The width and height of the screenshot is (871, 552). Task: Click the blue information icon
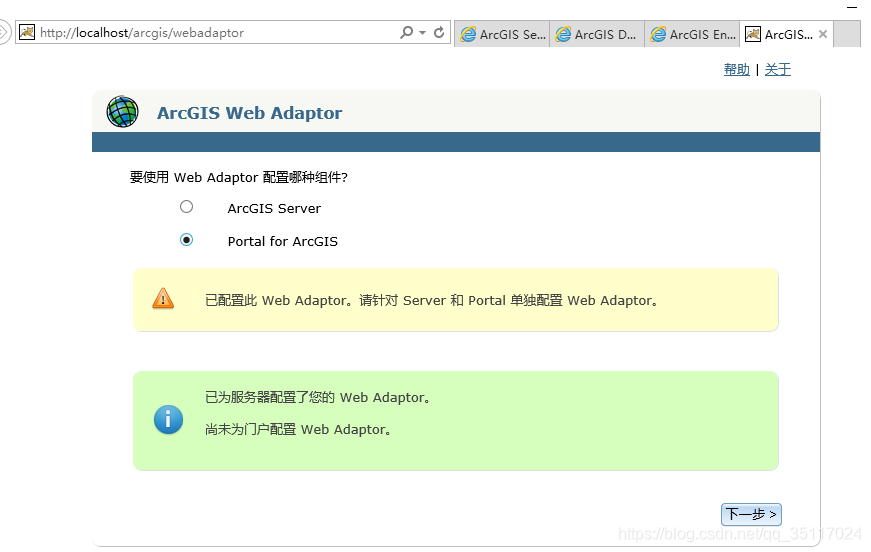click(168, 419)
